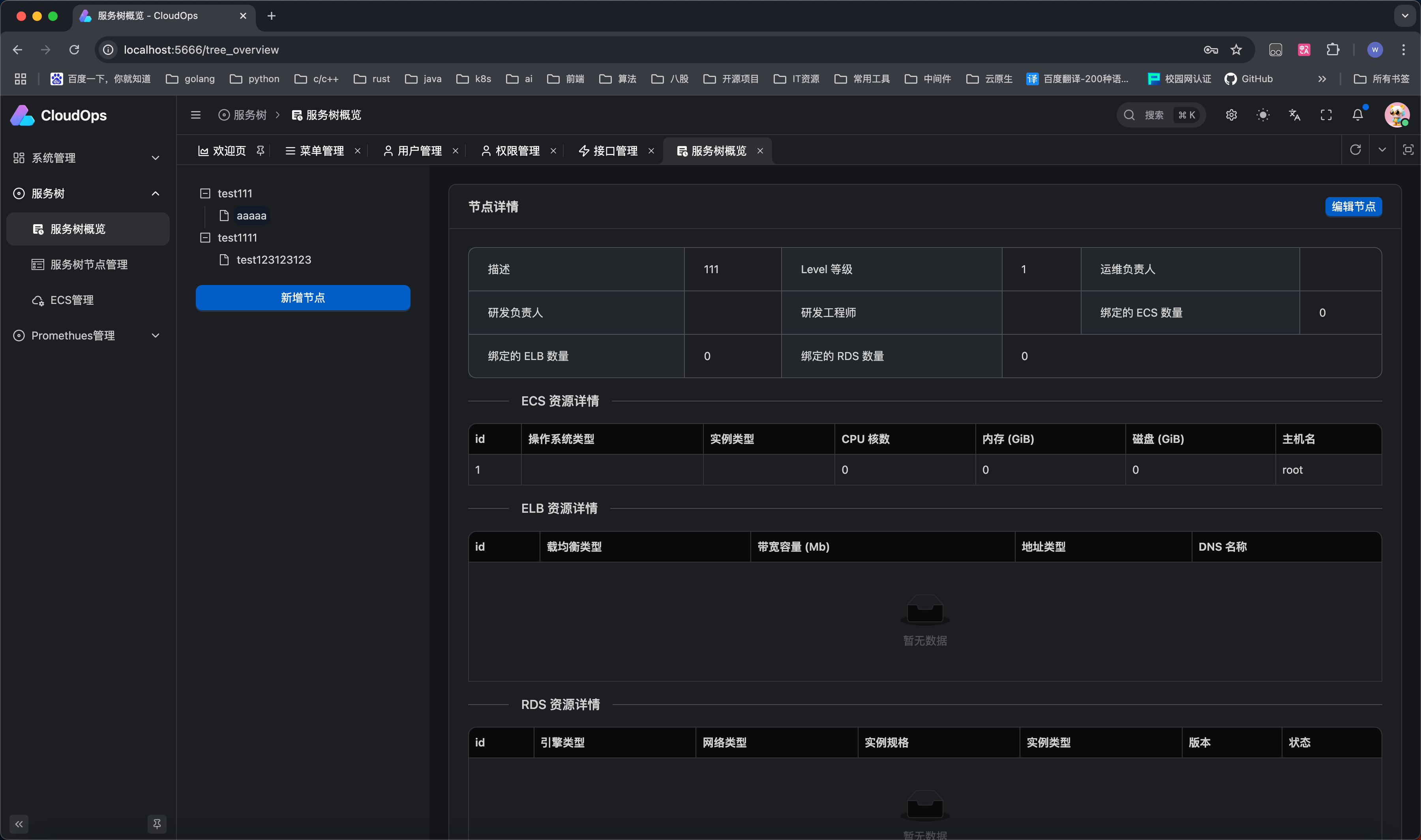Open the settings gear in header
The height and width of the screenshot is (840, 1421).
1231,115
